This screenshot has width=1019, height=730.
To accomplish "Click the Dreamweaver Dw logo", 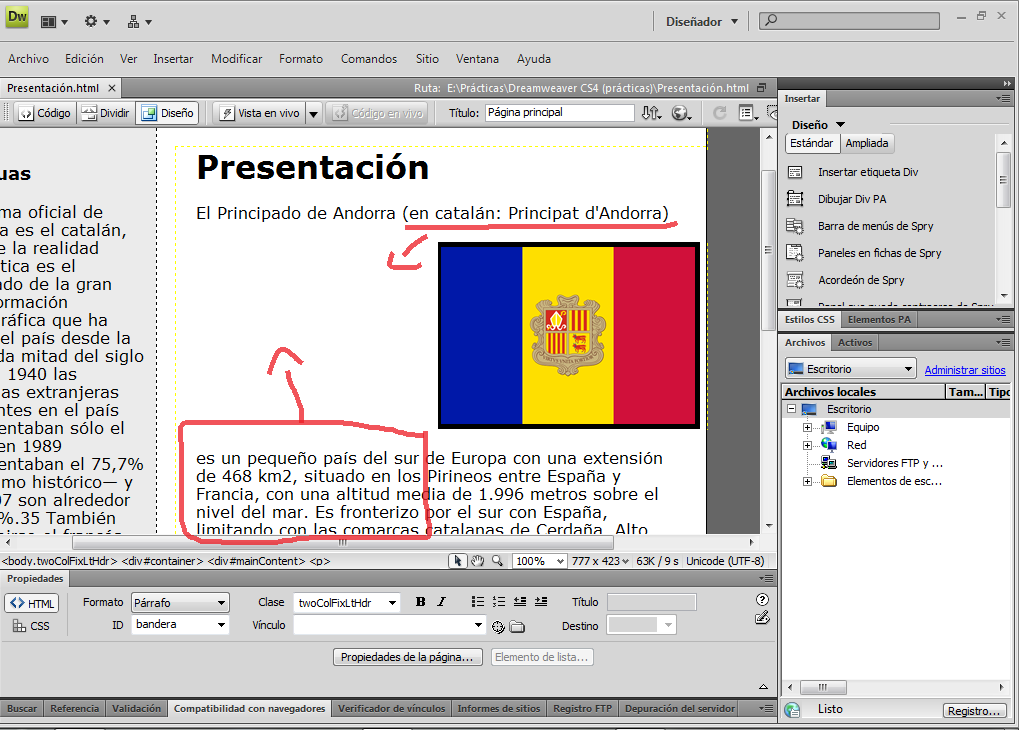I will [17, 17].
